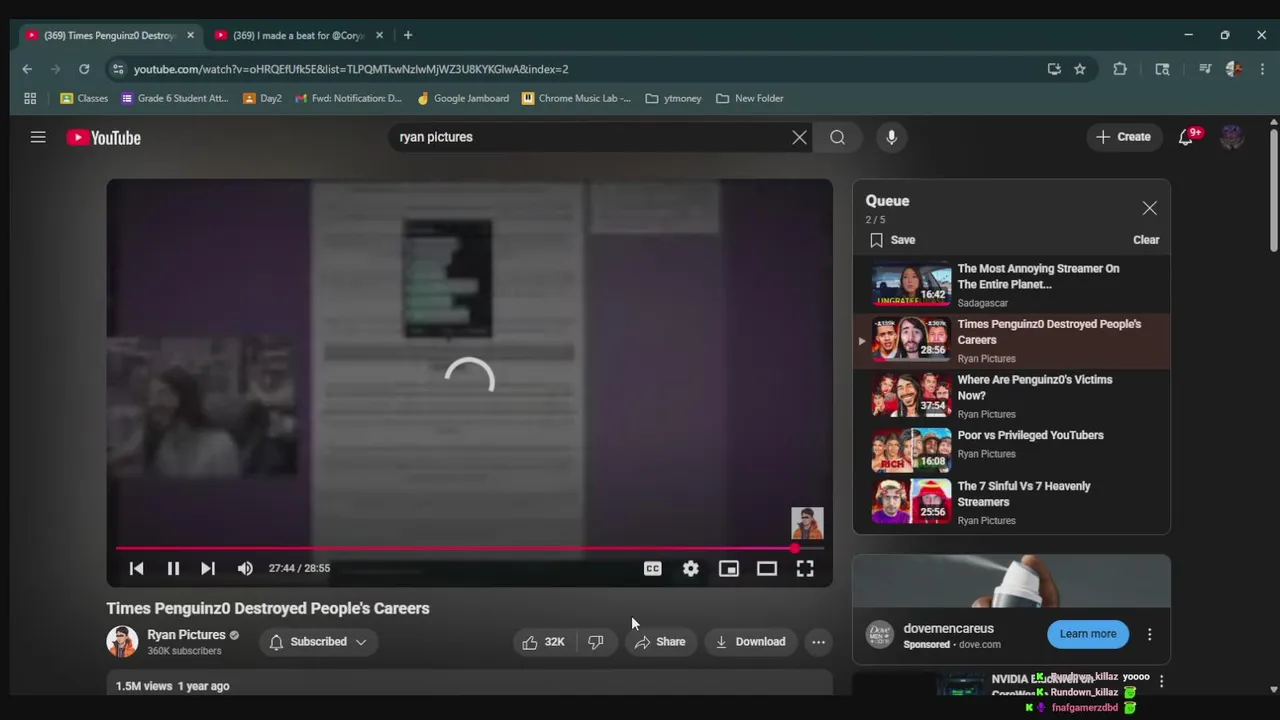Bookmark this page with the star icon
Image resolution: width=1280 pixels, height=720 pixels.
[x=1080, y=69]
